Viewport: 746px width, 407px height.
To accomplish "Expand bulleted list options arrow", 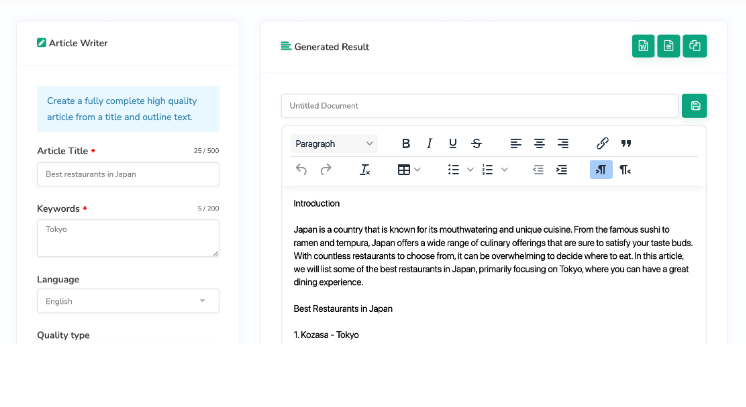I will coord(470,169).
